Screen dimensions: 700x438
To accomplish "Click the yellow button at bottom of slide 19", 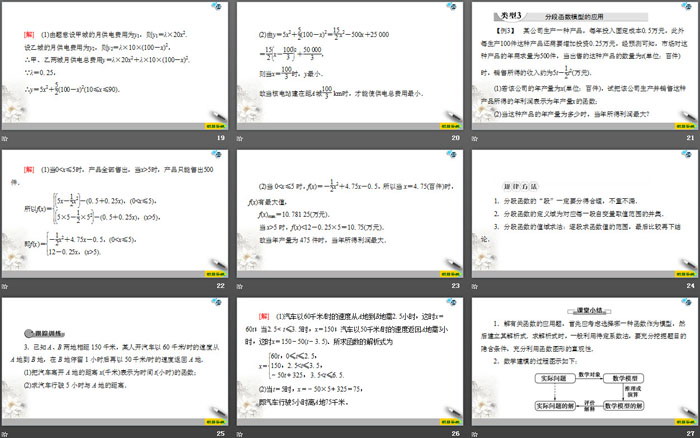I will (215, 126).
